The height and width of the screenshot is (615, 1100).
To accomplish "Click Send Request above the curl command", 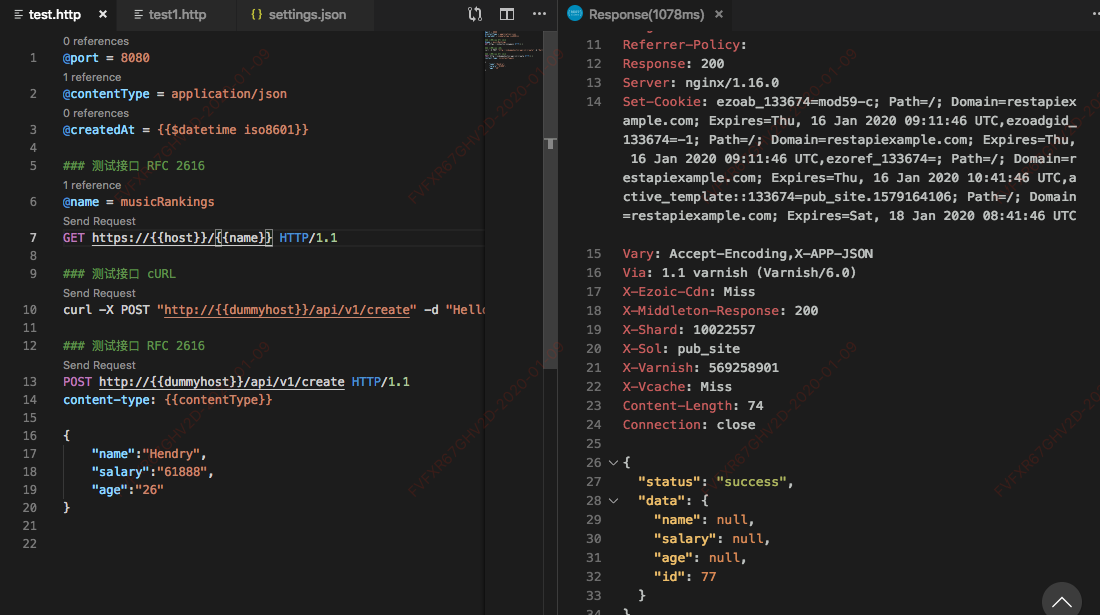I will tap(99, 293).
